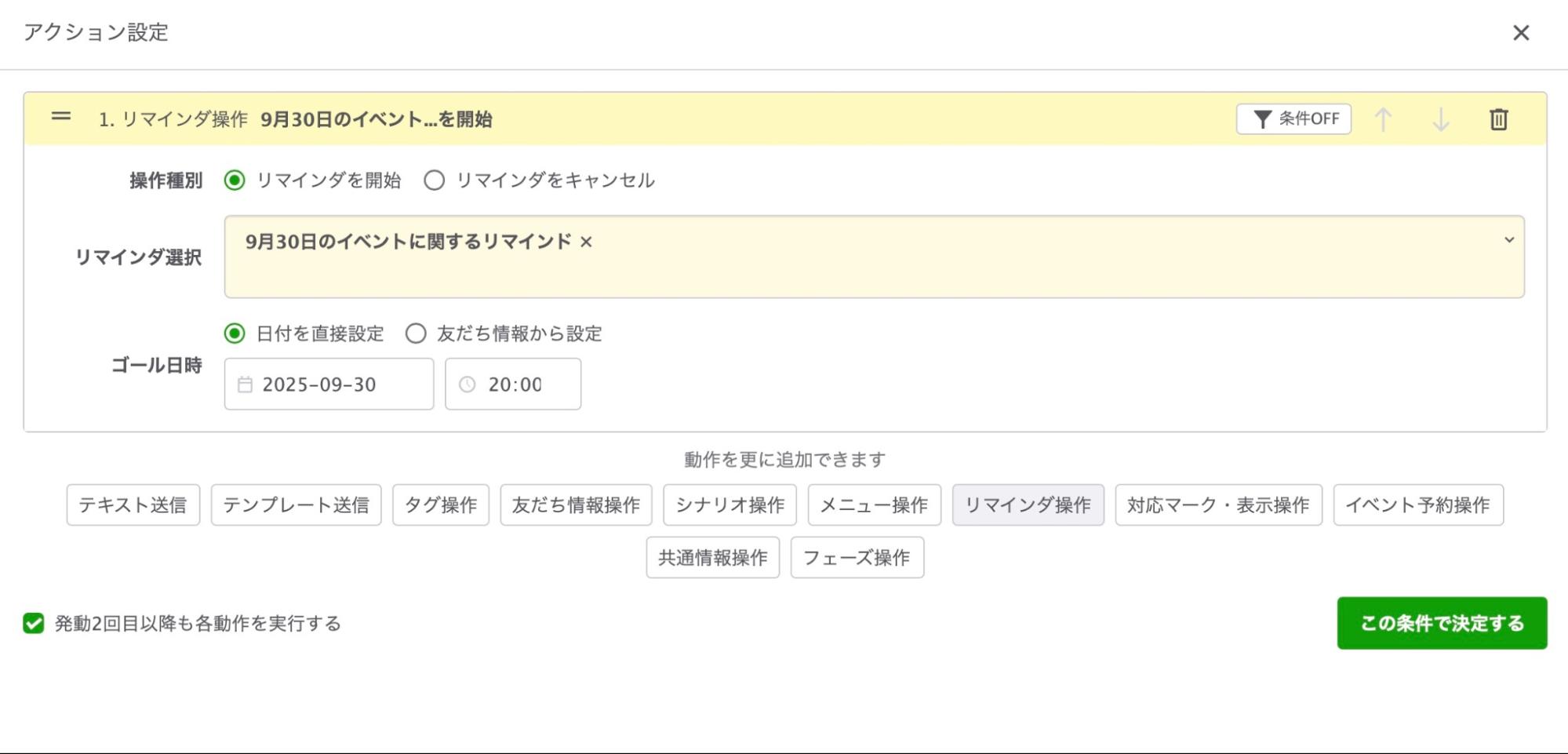Click the trash icon to delete action
1568x754 pixels.
(1498, 119)
